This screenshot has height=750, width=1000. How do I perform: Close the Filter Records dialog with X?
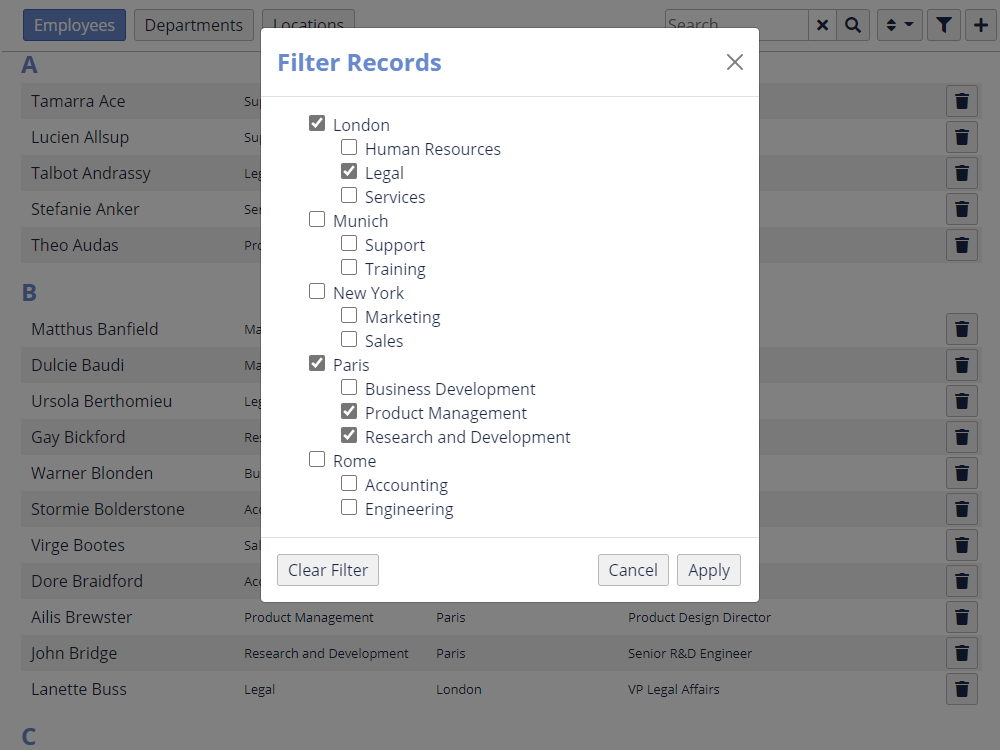(x=735, y=62)
